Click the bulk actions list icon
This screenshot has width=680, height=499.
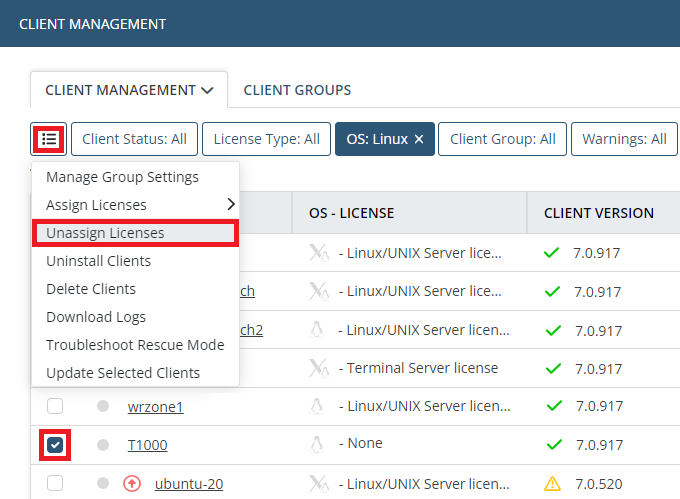pos(48,139)
